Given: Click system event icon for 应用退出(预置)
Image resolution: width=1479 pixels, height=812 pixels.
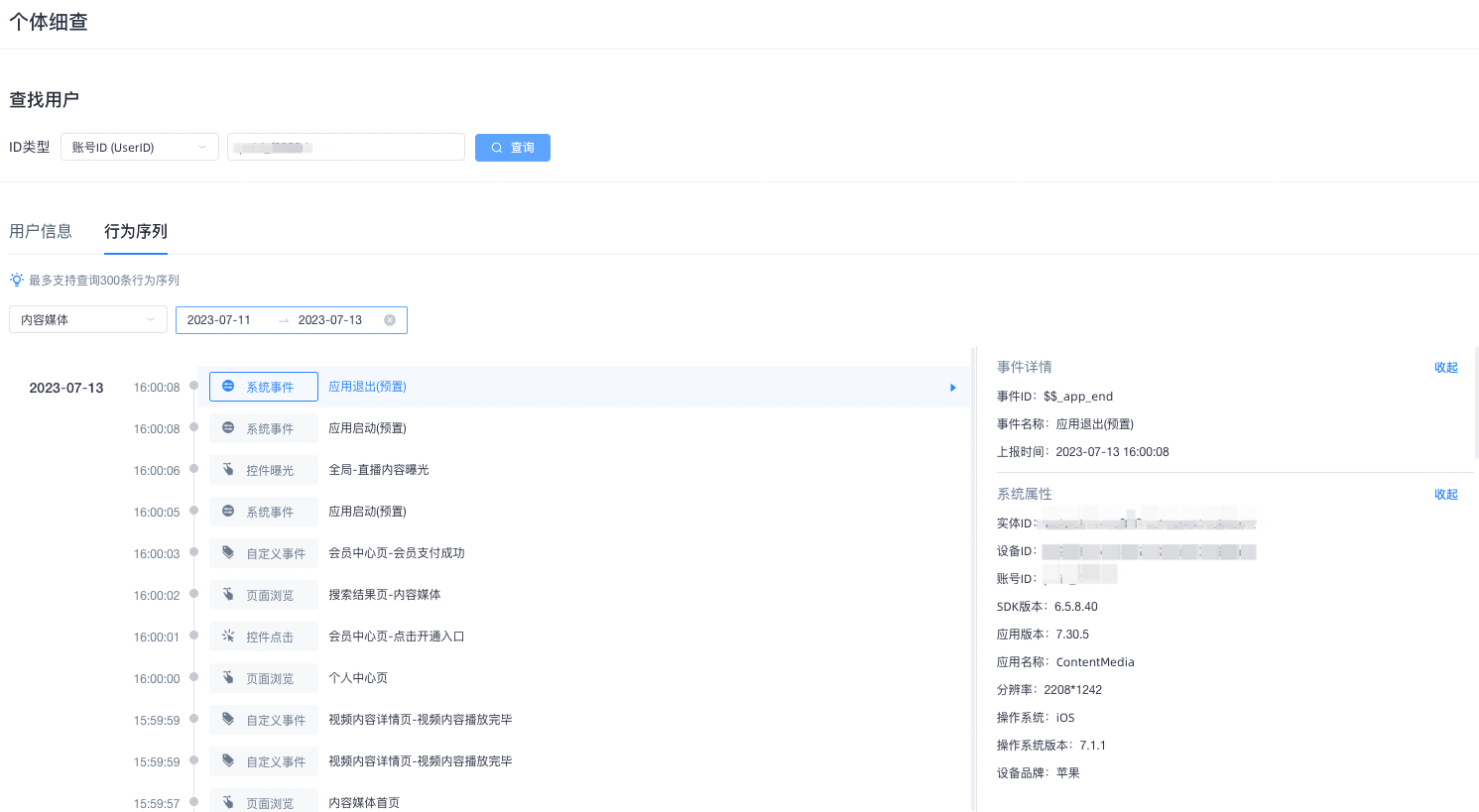Looking at the screenshot, I should 228,386.
